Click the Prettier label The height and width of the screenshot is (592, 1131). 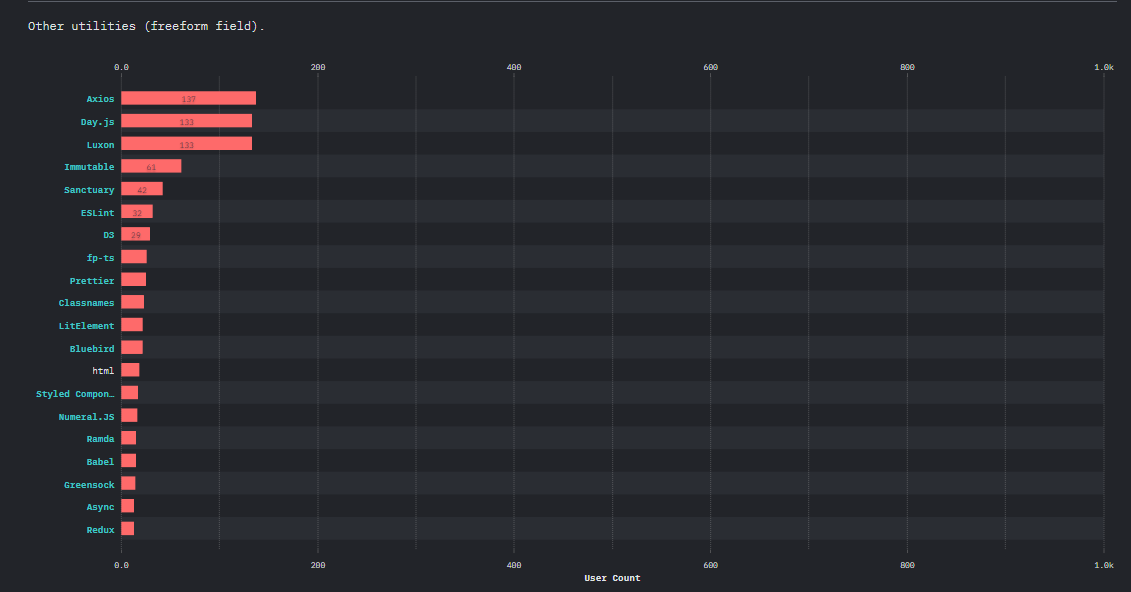[x=92, y=280]
